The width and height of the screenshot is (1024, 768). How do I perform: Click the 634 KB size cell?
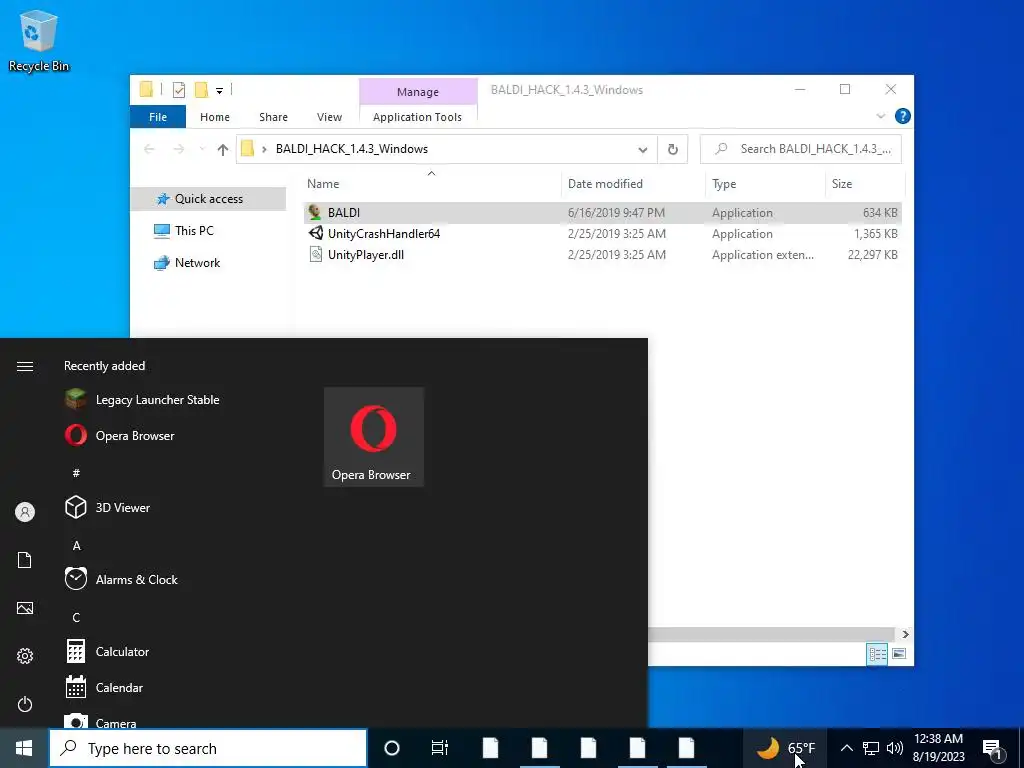click(880, 212)
